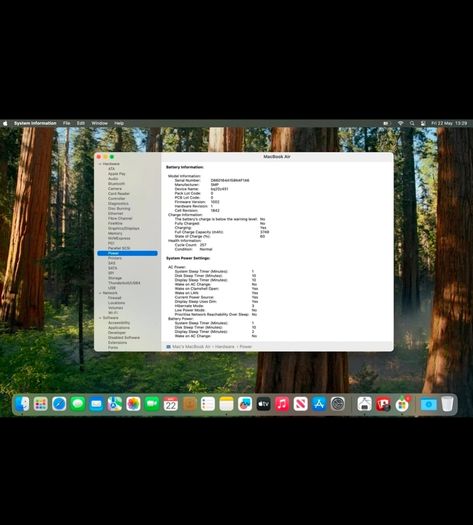Click Power in the bottom path bar
The width and height of the screenshot is (473, 525).
coord(245,347)
